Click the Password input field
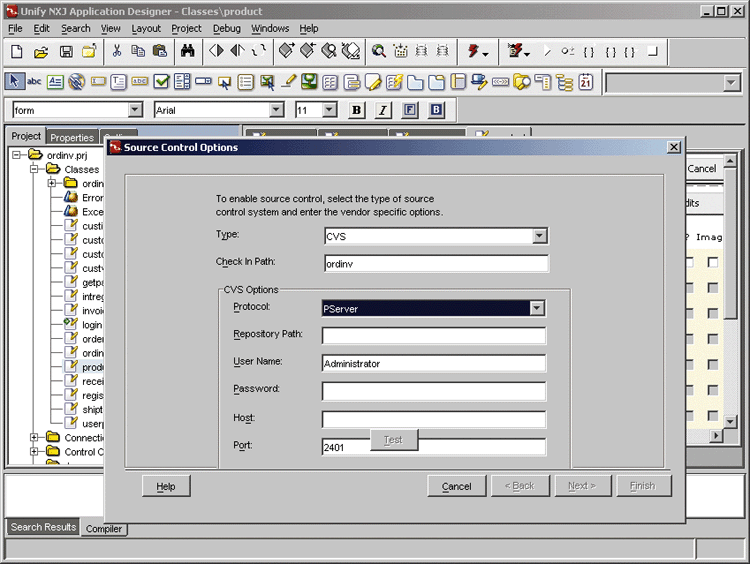This screenshot has height=564, width=750. pos(434,391)
